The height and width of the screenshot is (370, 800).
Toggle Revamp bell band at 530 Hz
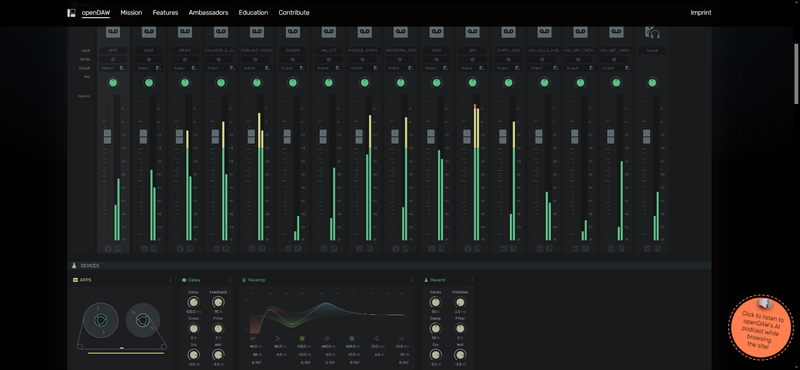tap(302, 338)
